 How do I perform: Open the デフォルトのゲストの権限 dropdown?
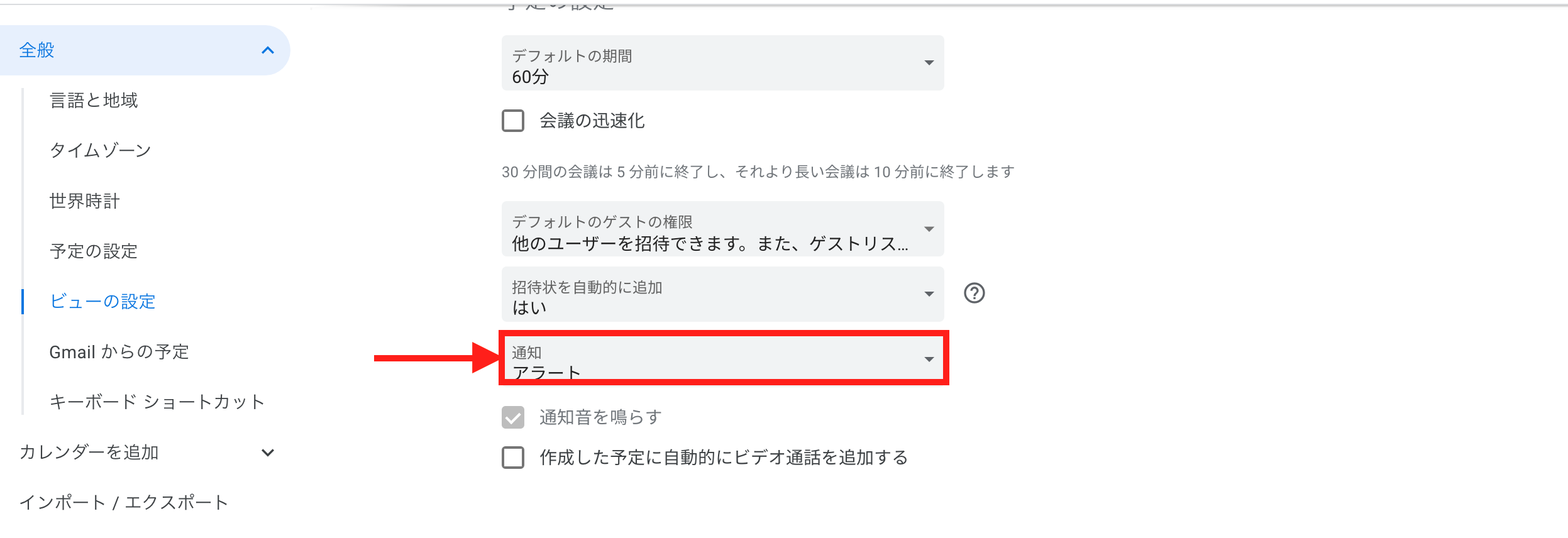[x=723, y=229]
